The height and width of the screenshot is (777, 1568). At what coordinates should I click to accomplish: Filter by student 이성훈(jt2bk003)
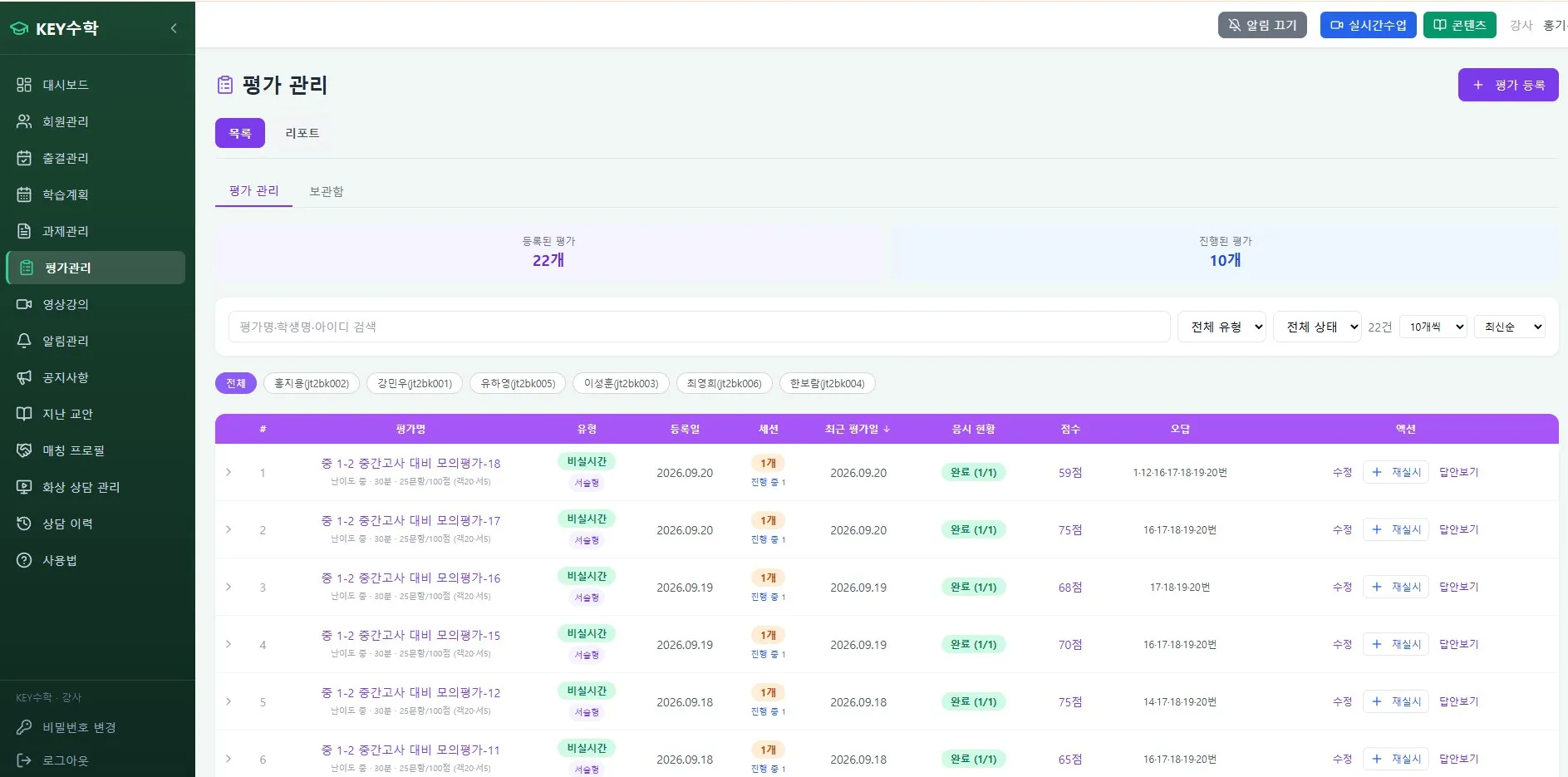click(621, 383)
